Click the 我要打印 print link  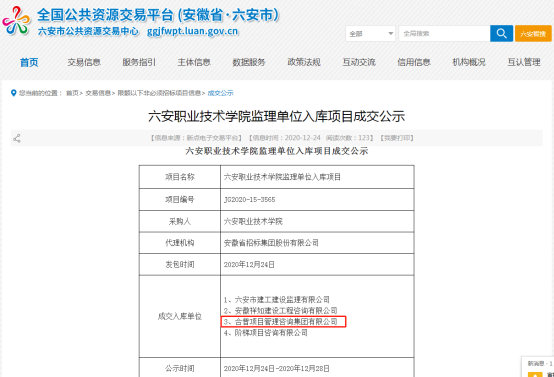pyautogui.click(x=397, y=138)
